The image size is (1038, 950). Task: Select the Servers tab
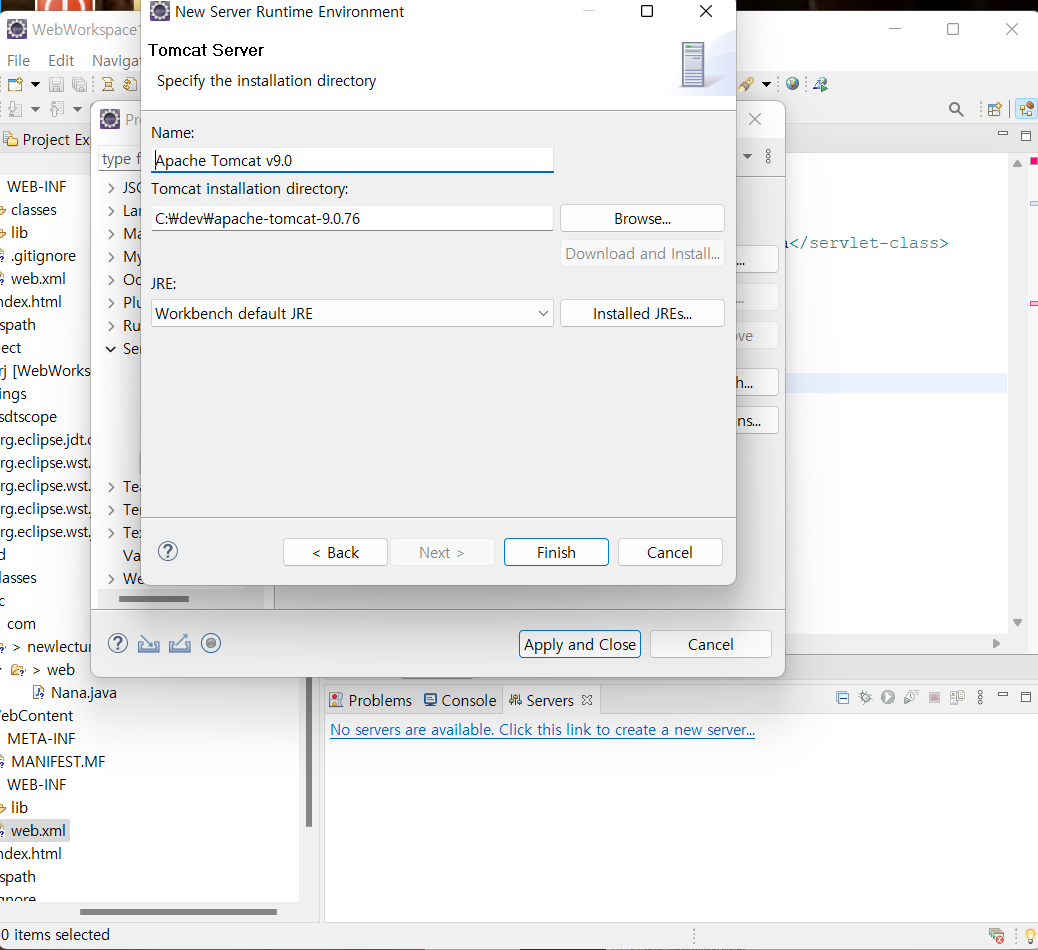549,700
